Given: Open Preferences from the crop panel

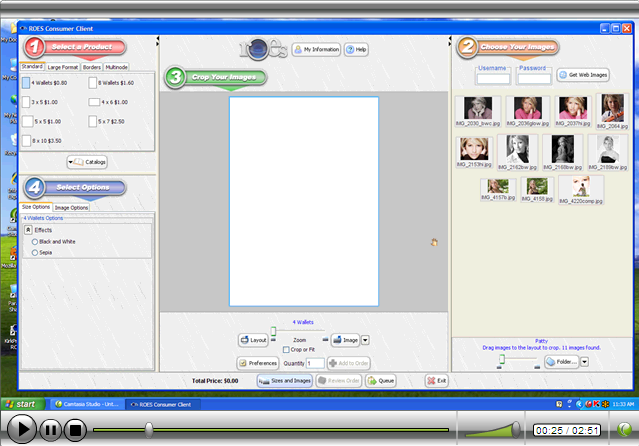Looking at the screenshot, I should click(x=257, y=363).
